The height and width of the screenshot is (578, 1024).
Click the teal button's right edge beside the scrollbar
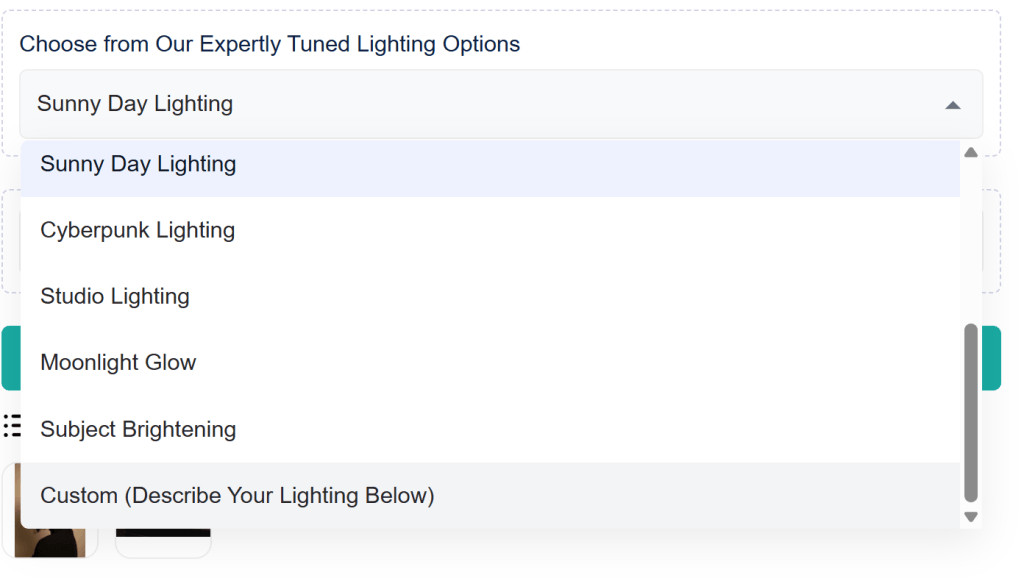click(x=991, y=358)
